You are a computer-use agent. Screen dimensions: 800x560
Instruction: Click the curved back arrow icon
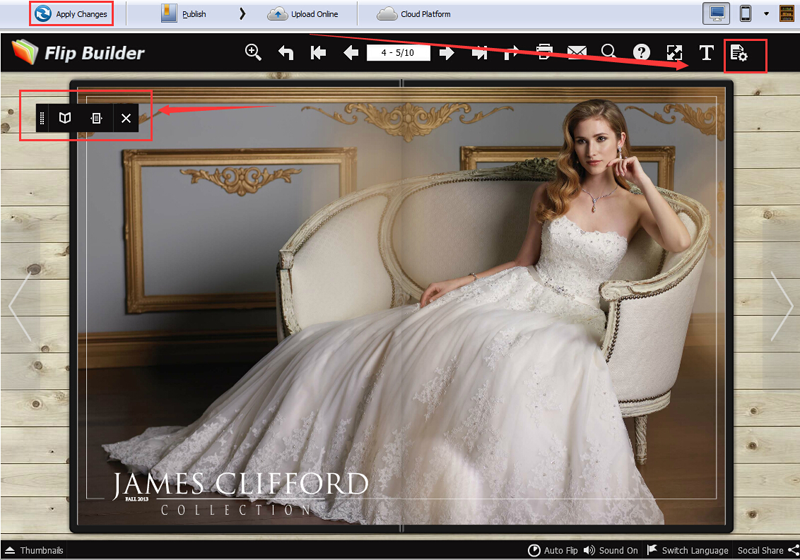pyautogui.click(x=286, y=52)
